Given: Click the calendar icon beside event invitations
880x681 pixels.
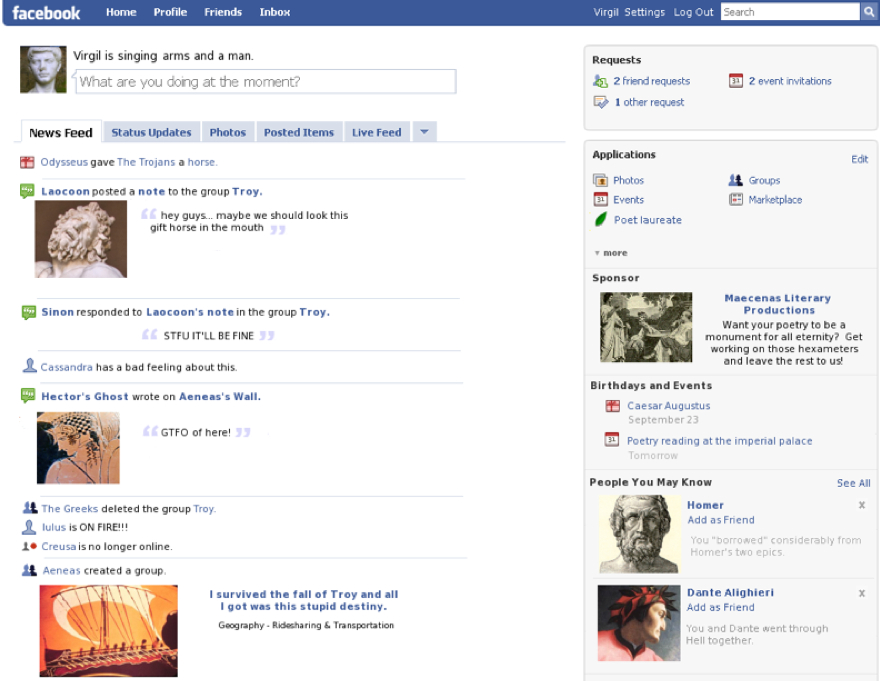Looking at the screenshot, I should [737, 80].
